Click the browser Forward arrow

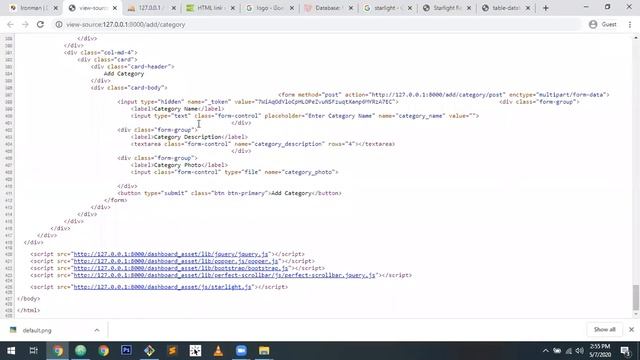click(25, 24)
